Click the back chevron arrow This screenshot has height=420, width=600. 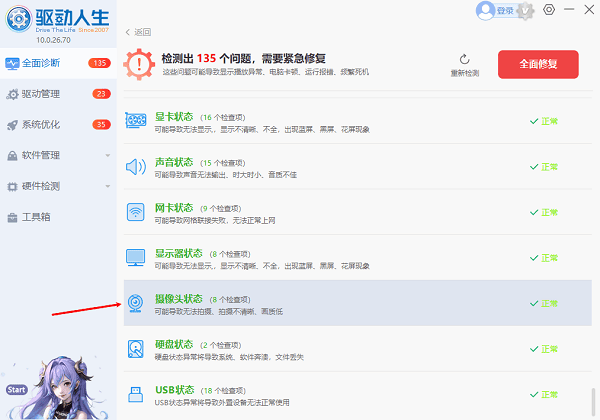point(128,32)
